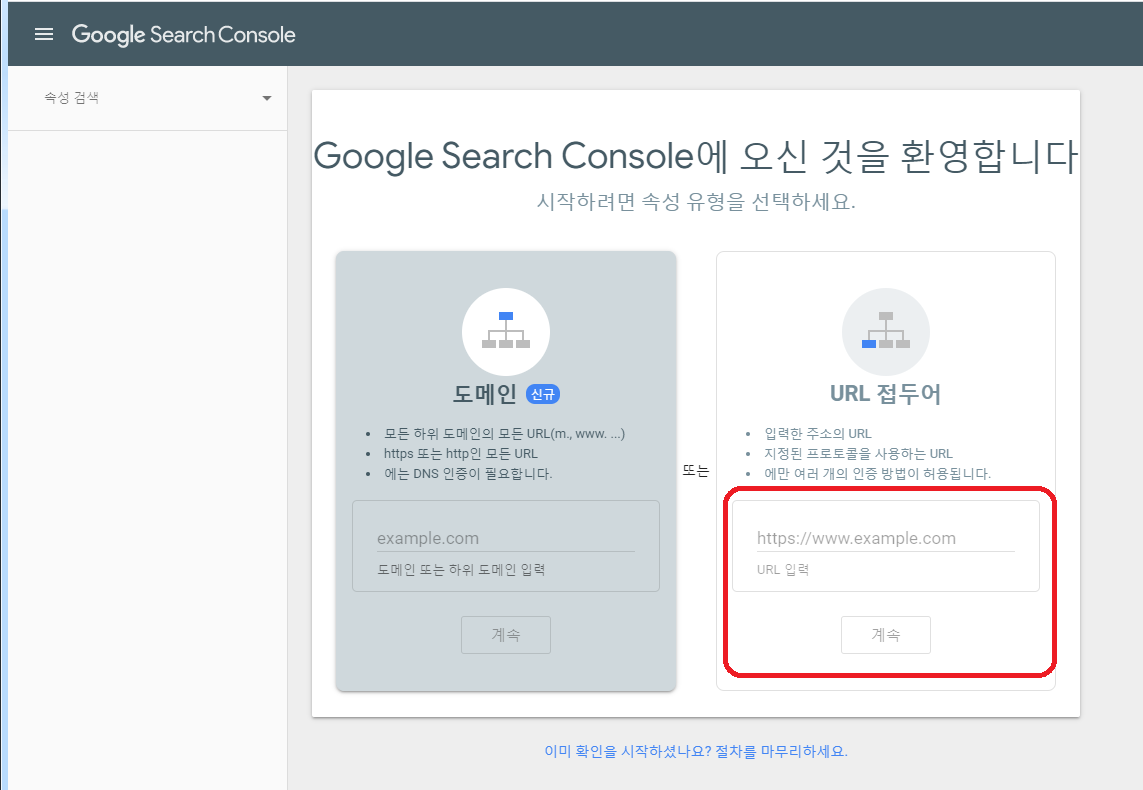The width and height of the screenshot is (1143, 790).
Task: Click text 지정된 프로토콜을 사용하는 URL
Action: [859, 453]
